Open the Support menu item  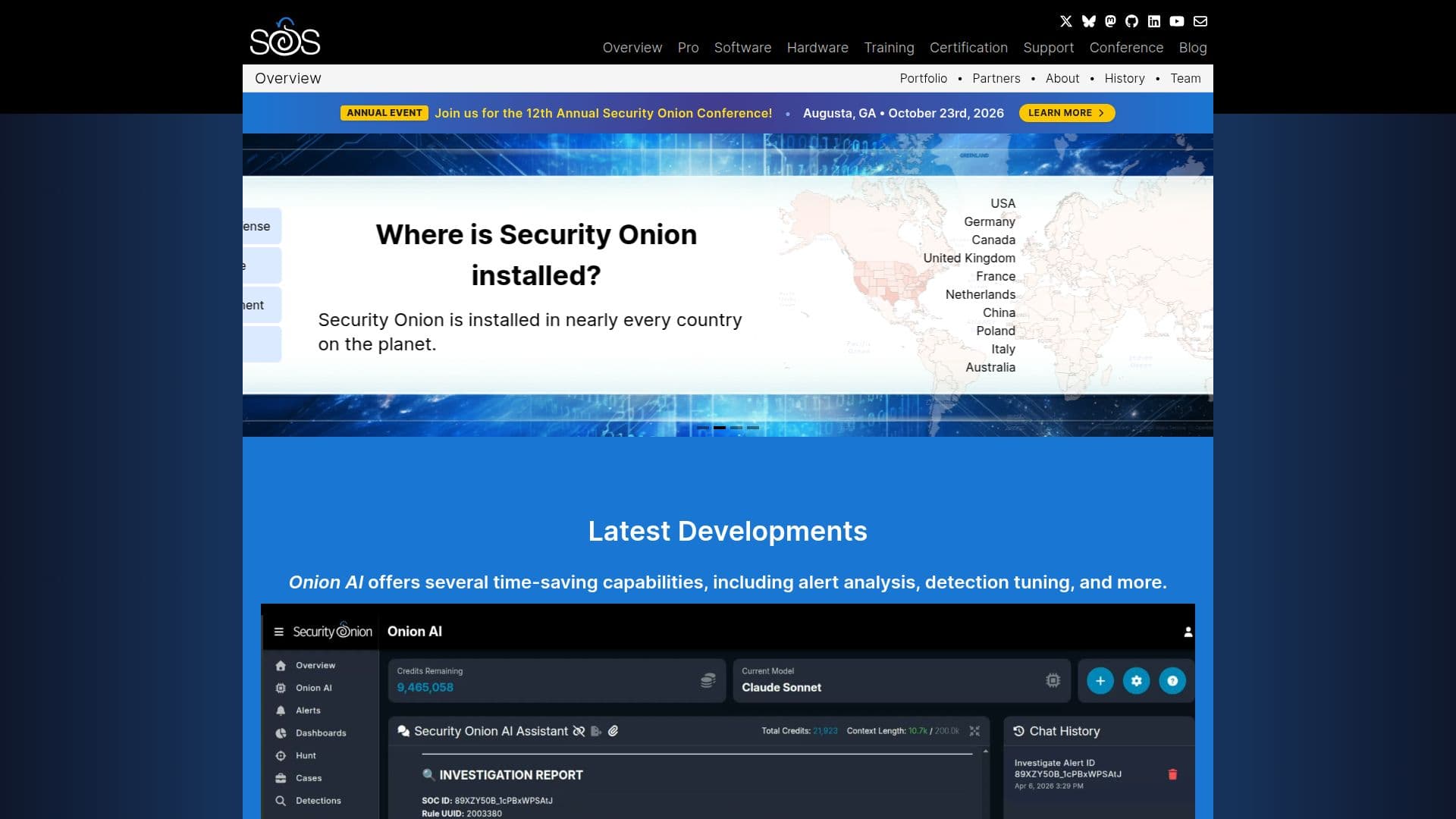[x=1048, y=48]
